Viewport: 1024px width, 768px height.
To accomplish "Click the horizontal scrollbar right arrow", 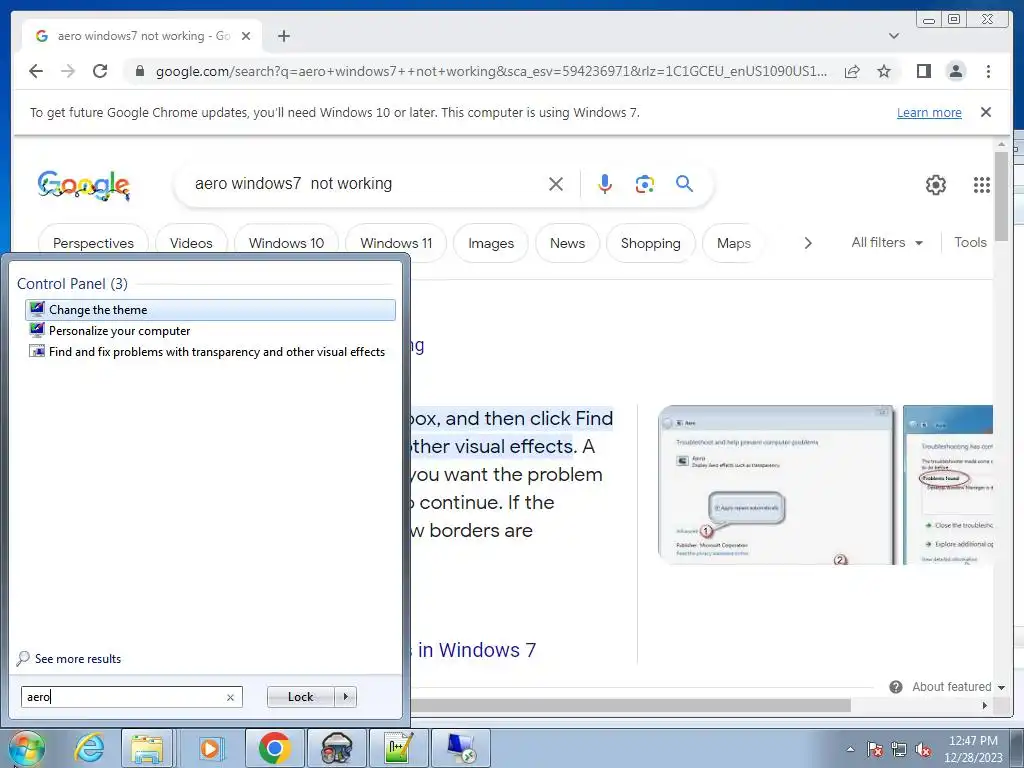I will 985,705.
